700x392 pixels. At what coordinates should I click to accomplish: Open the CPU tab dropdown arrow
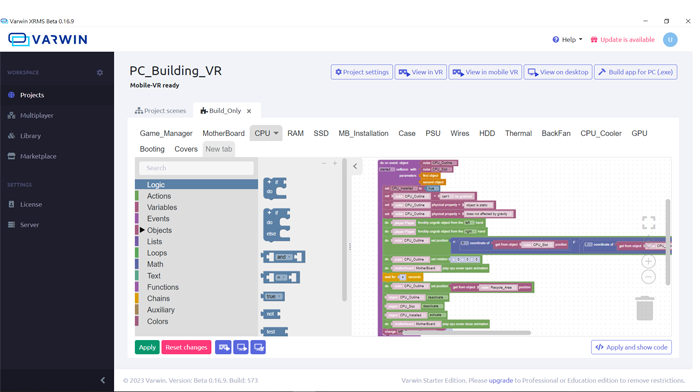click(x=276, y=133)
